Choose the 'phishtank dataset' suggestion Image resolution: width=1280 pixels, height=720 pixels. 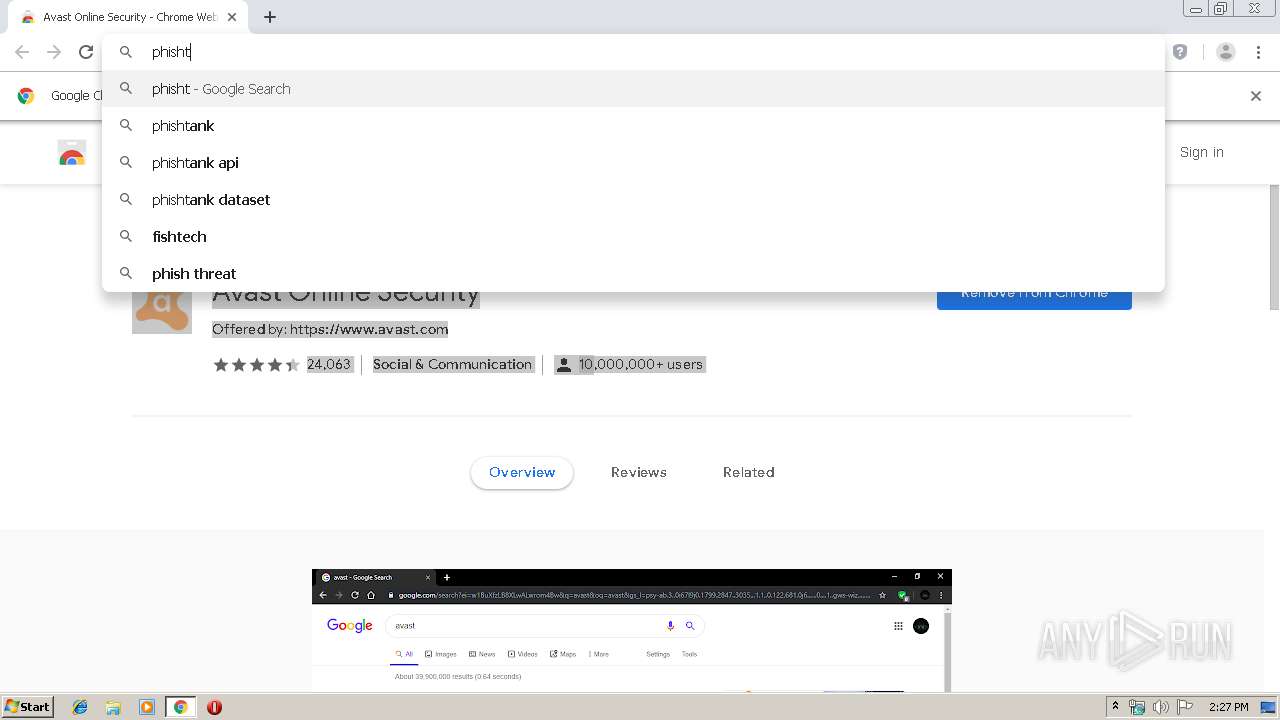pos(633,200)
